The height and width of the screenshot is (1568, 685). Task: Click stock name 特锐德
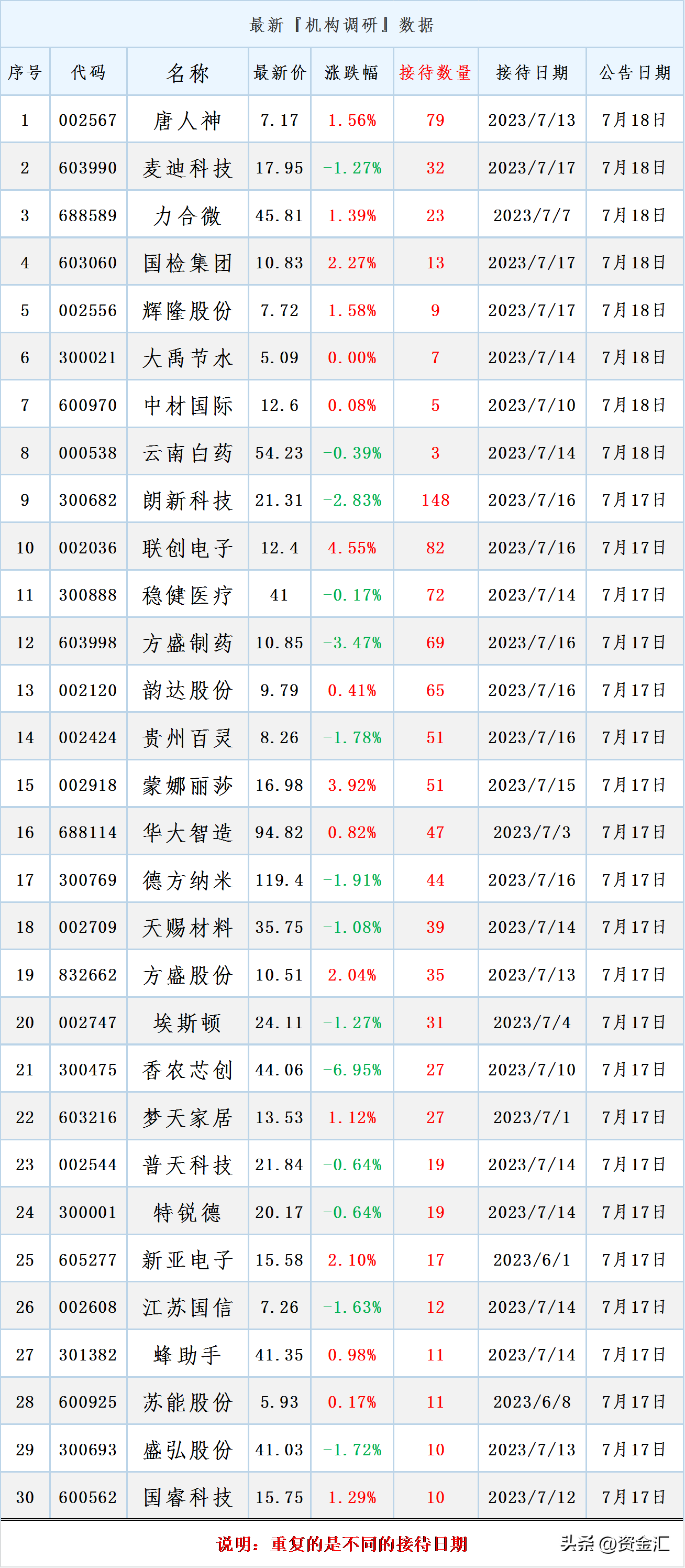pyautogui.click(x=187, y=1213)
